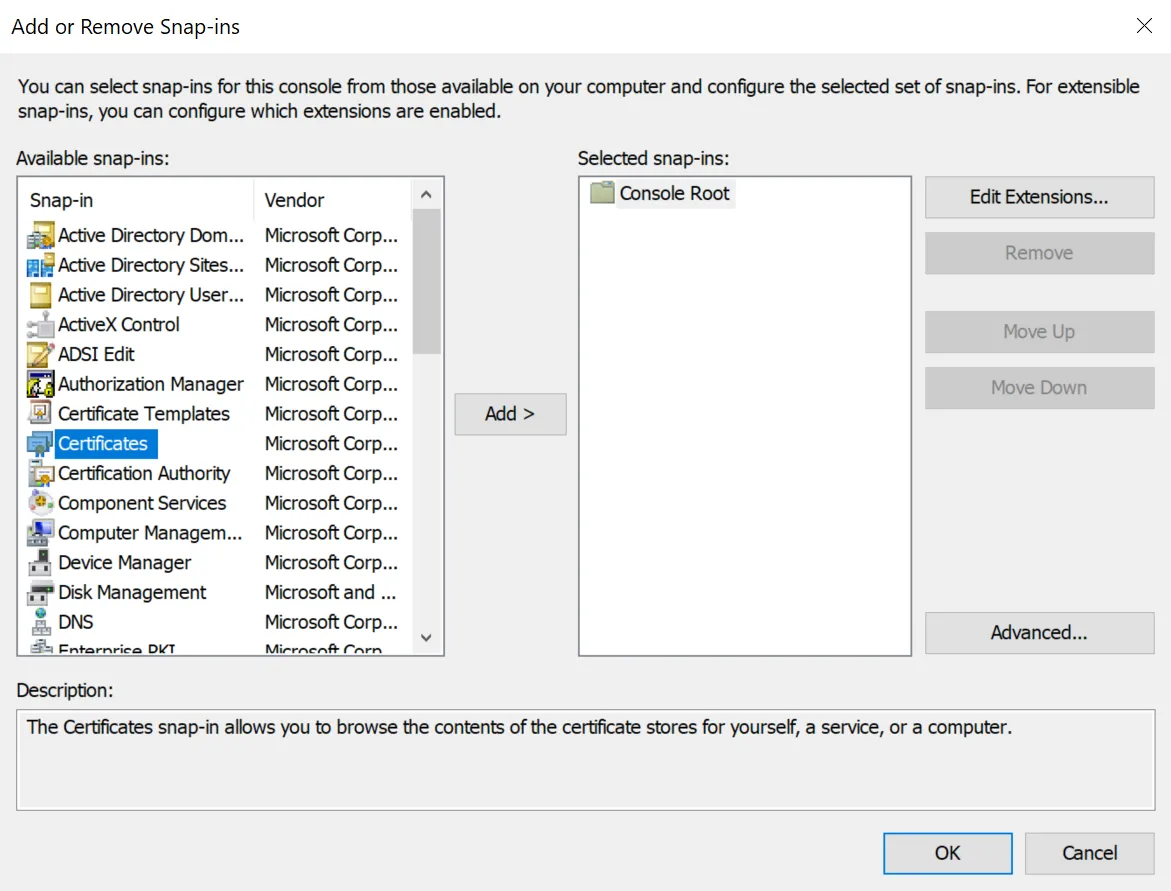Click the Certificates description text box
Viewport: 1171px width, 891px height.
586,760
